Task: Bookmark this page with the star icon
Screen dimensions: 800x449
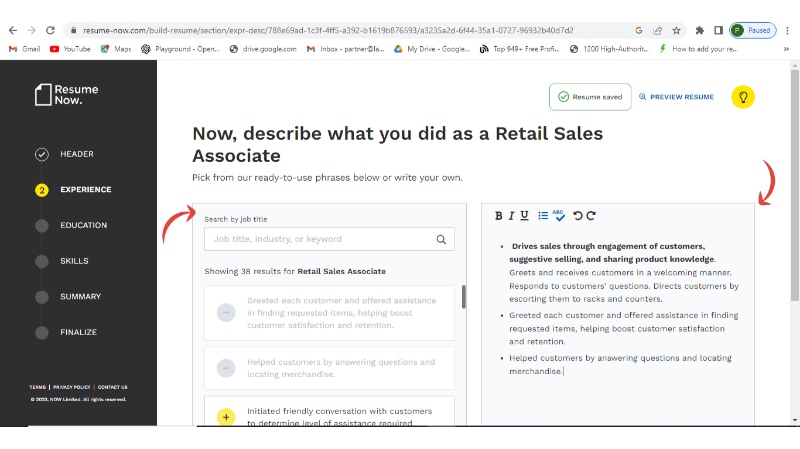Action: click(x=677, y=30)
